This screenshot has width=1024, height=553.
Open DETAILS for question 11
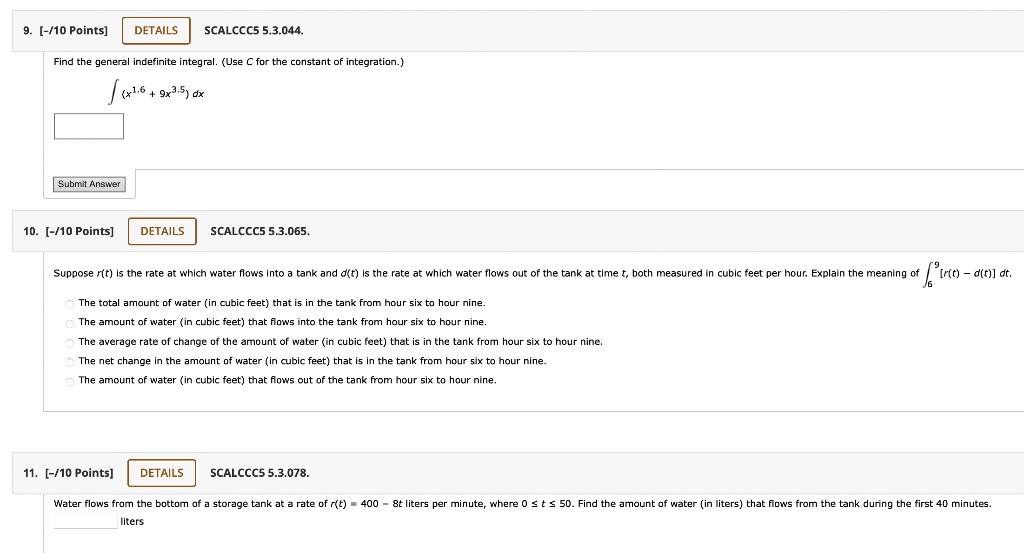click(161, 473)
